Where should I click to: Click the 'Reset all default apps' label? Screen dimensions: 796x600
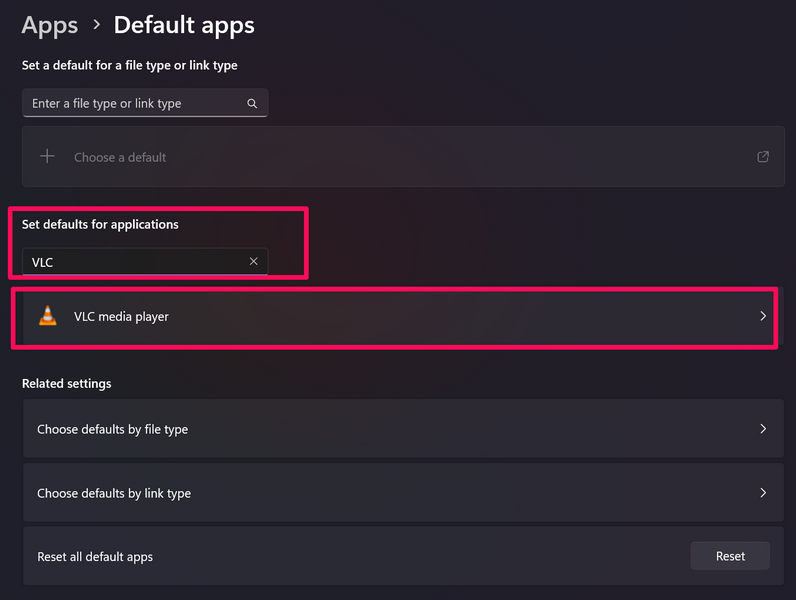(x=95, y=557)
